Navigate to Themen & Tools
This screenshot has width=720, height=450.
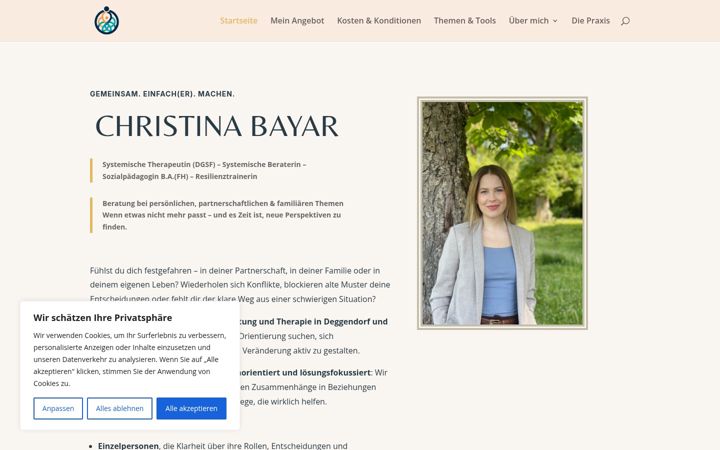(465, 21)
